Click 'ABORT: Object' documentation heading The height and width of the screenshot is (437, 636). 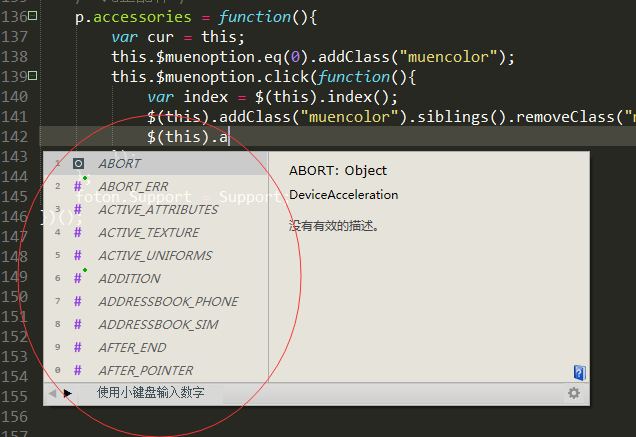tap(337, 170)
